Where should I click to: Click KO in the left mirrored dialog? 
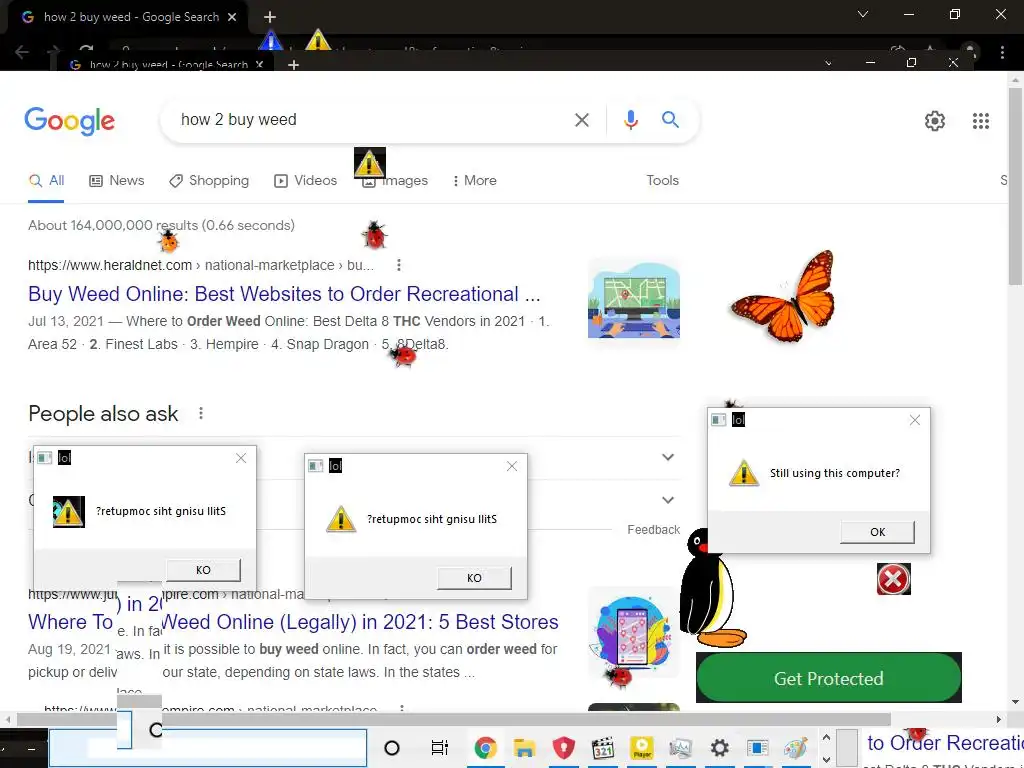tap(203, 569)
